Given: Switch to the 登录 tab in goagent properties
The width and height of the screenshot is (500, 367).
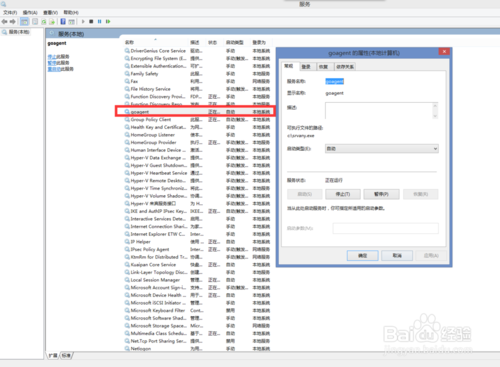Looking at the screenshot, I should click(x=306, y=67).
